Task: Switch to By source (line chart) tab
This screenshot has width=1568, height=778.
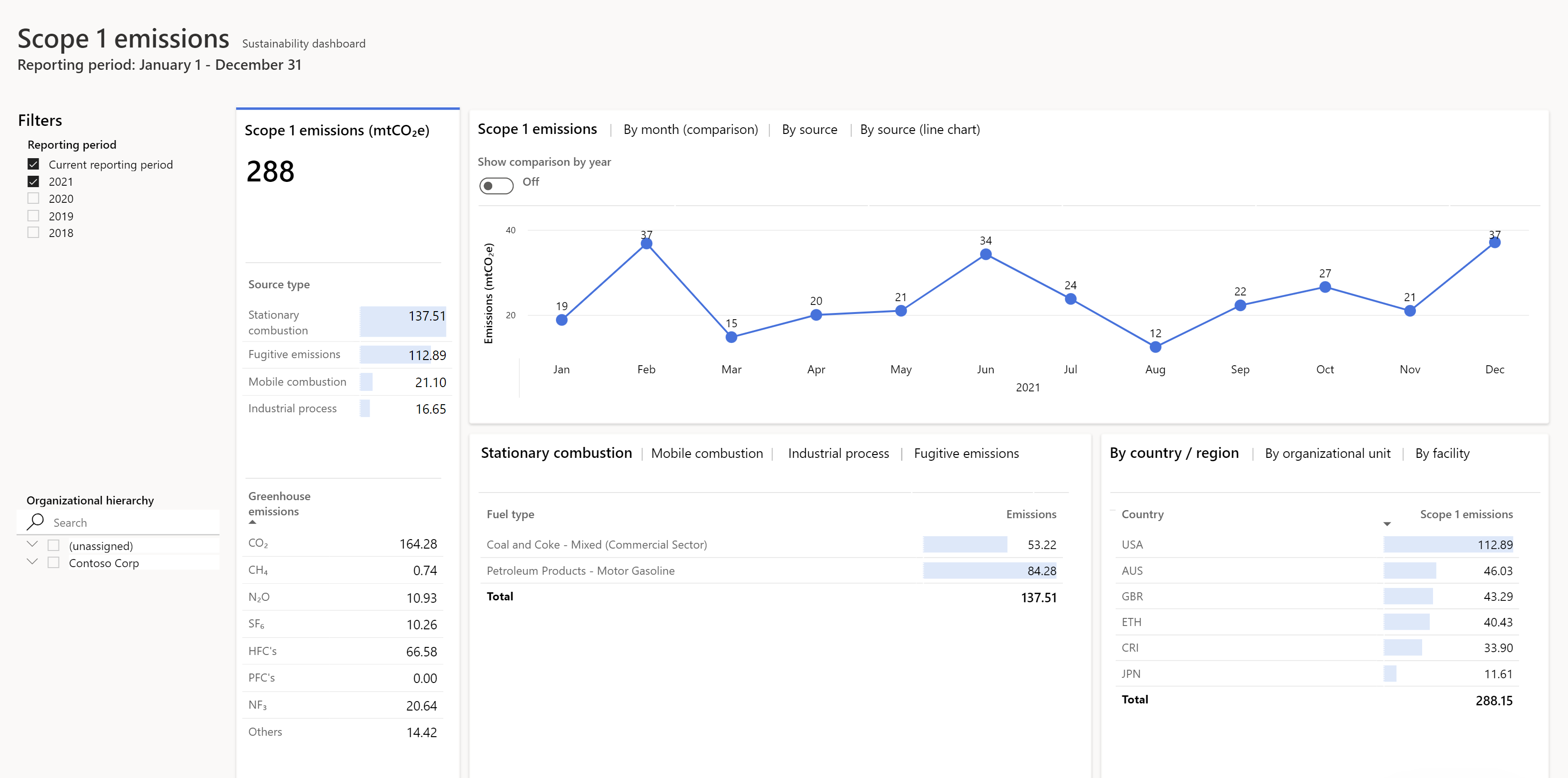Action: [919, 130]
